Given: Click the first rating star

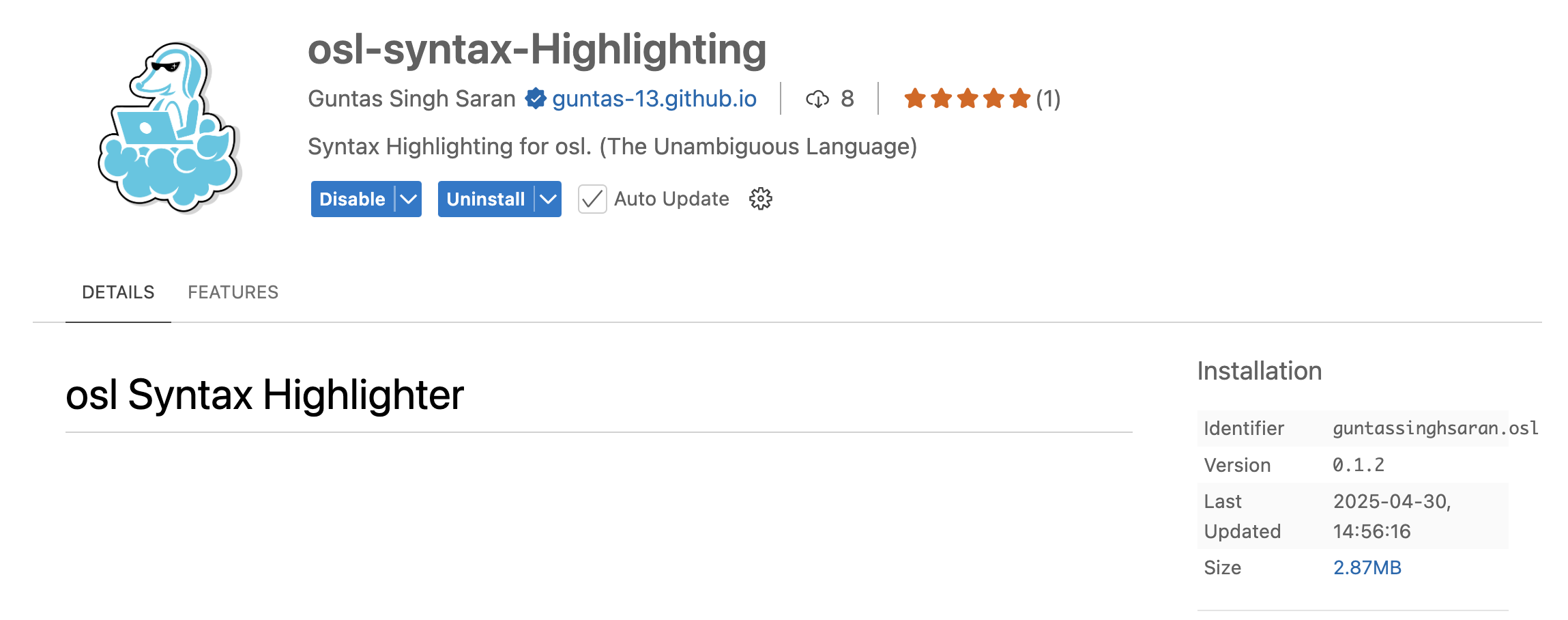Looking at the screenshot, I should [x=915, y=98].
